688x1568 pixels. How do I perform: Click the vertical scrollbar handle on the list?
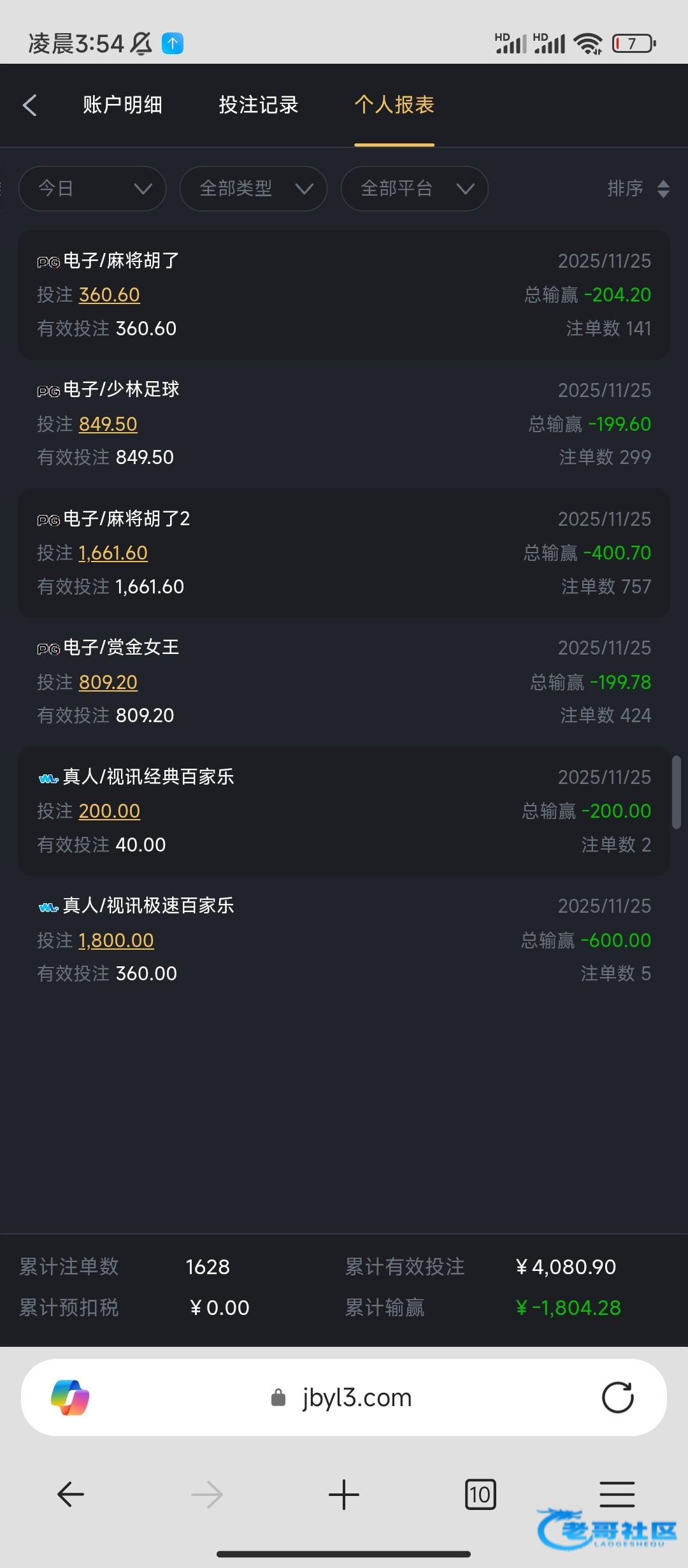point(677,792)
